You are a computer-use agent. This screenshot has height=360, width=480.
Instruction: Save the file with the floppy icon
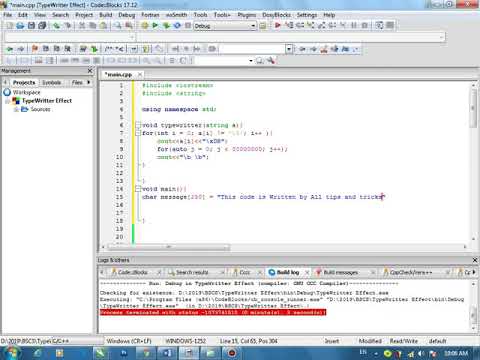31,25
